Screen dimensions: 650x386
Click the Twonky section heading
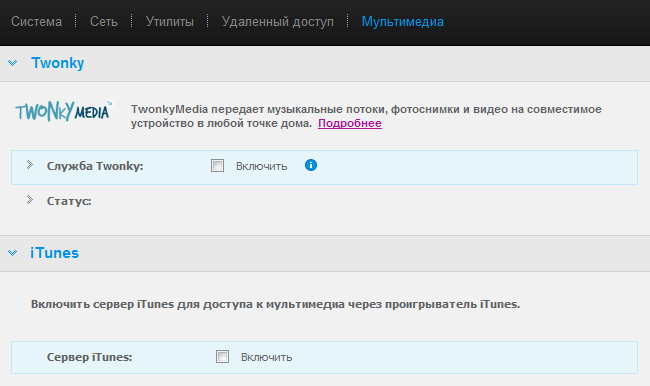point(58,63)
